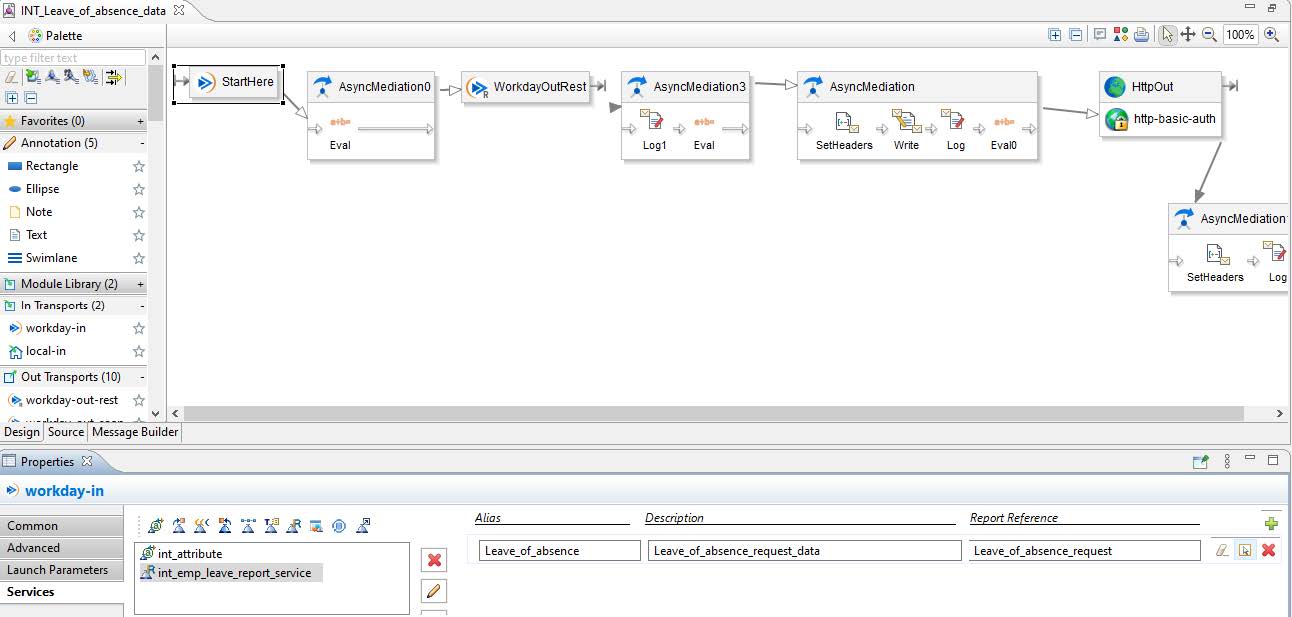Viewport: 1292px width, 617px height.
Task: Select the Note annotation tool
Action: coord(39,212)
